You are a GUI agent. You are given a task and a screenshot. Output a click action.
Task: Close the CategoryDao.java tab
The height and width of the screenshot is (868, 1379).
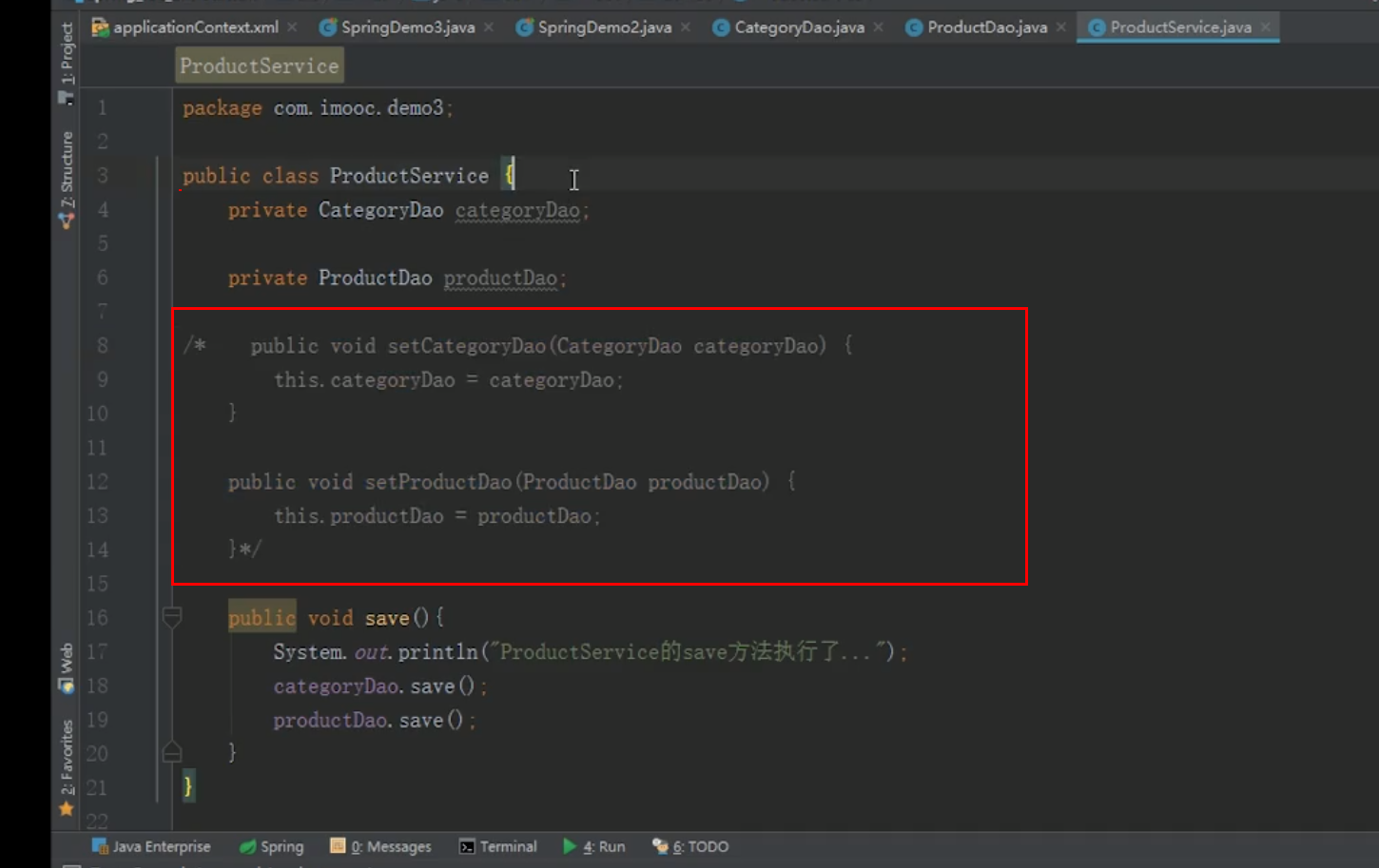[x=878, y=27]
